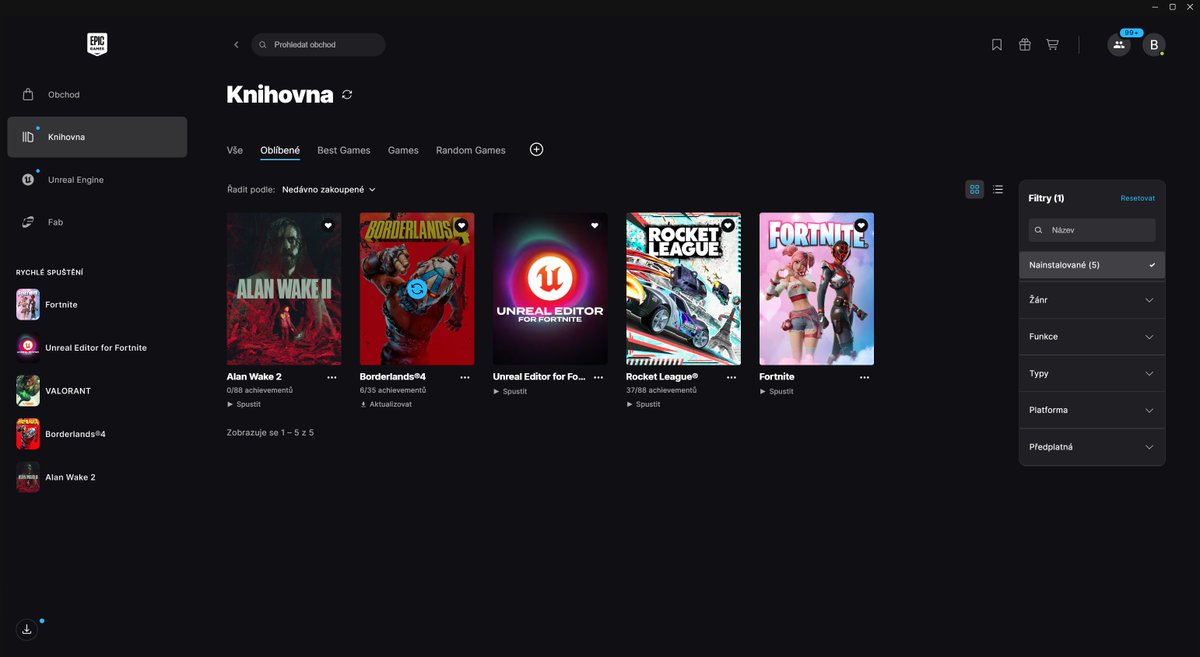
Task: Launch Fortnite card via Spustit
Action: pos(776,391)
